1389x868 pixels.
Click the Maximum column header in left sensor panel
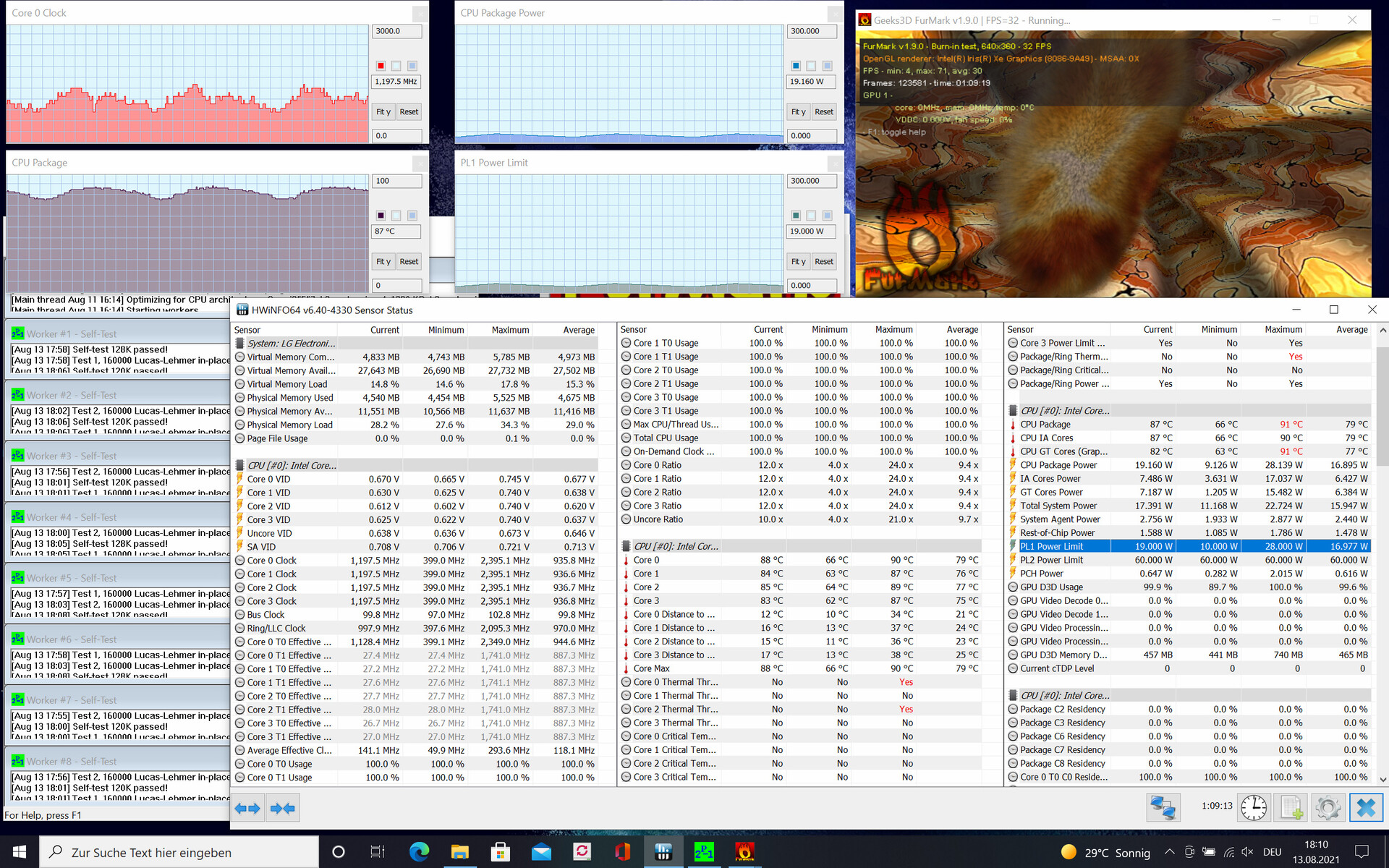510,330
